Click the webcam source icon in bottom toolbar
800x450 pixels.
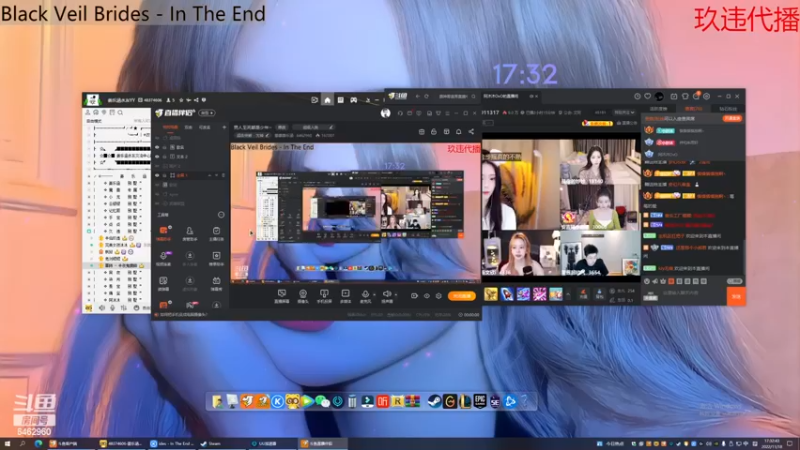303,294
